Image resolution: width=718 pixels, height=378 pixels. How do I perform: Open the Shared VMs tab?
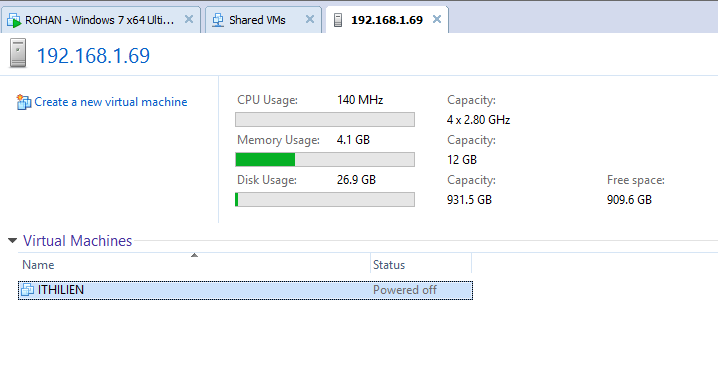click(257, 20)
